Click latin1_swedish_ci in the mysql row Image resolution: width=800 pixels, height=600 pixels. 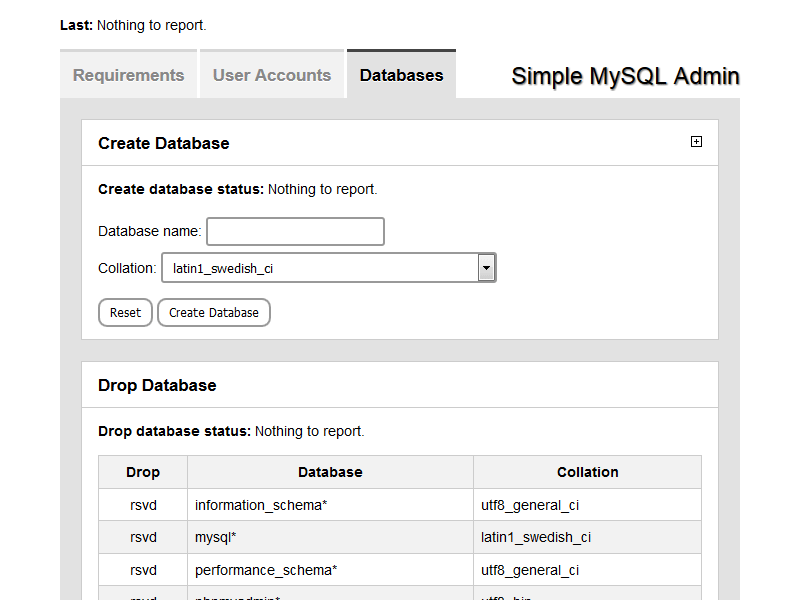coord(536,537)
